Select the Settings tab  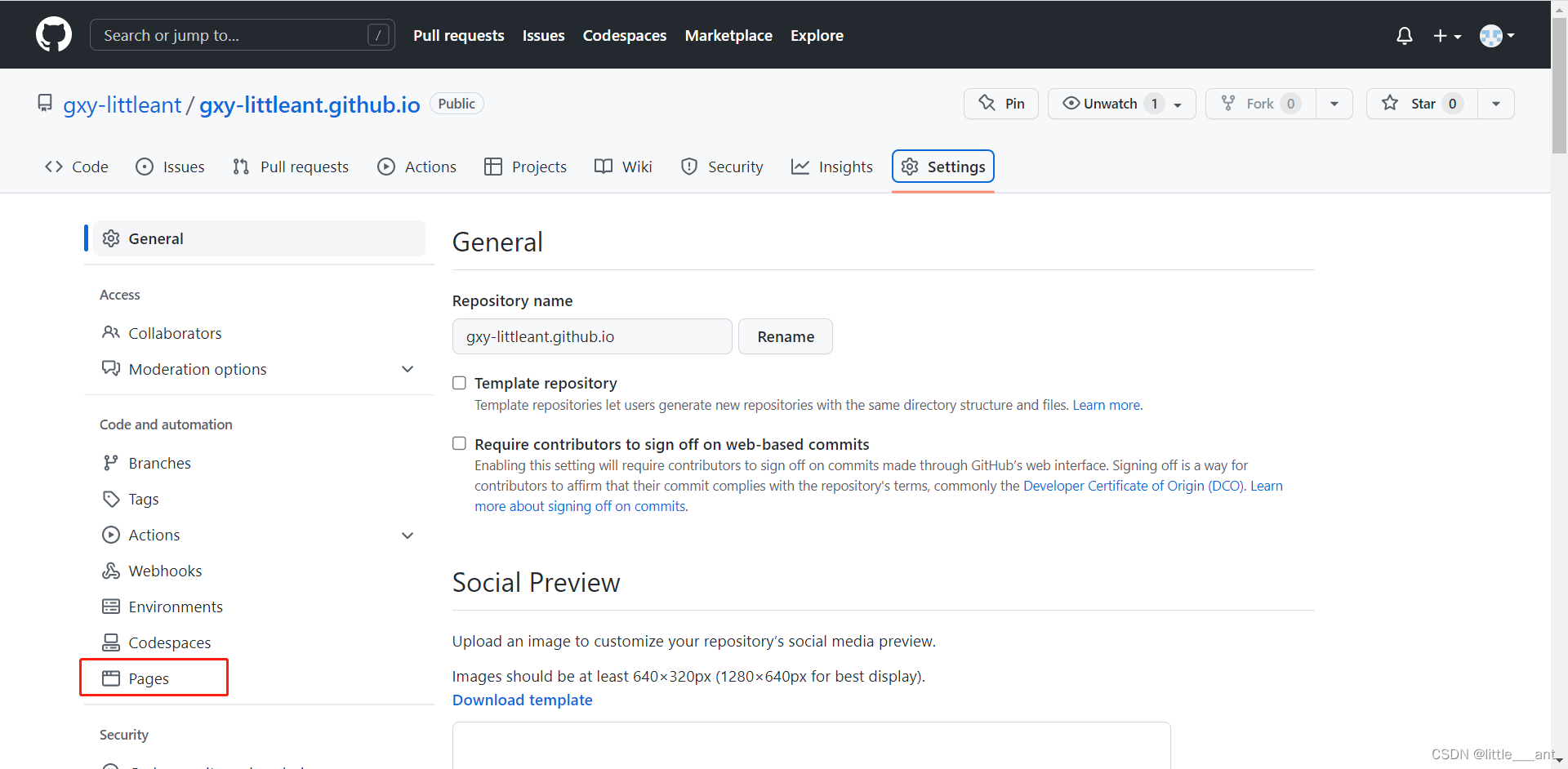(943, 167)
